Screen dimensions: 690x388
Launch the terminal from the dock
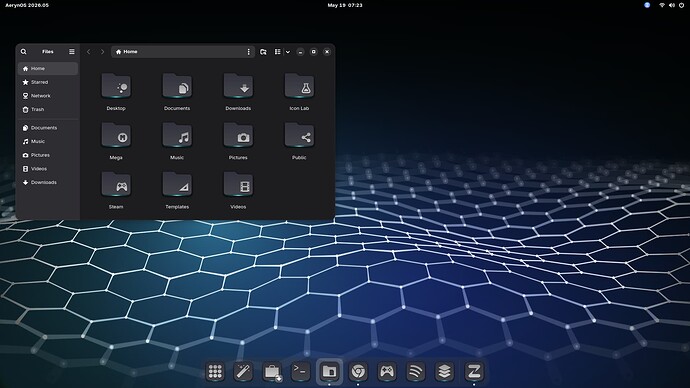[x=301, y=372]
